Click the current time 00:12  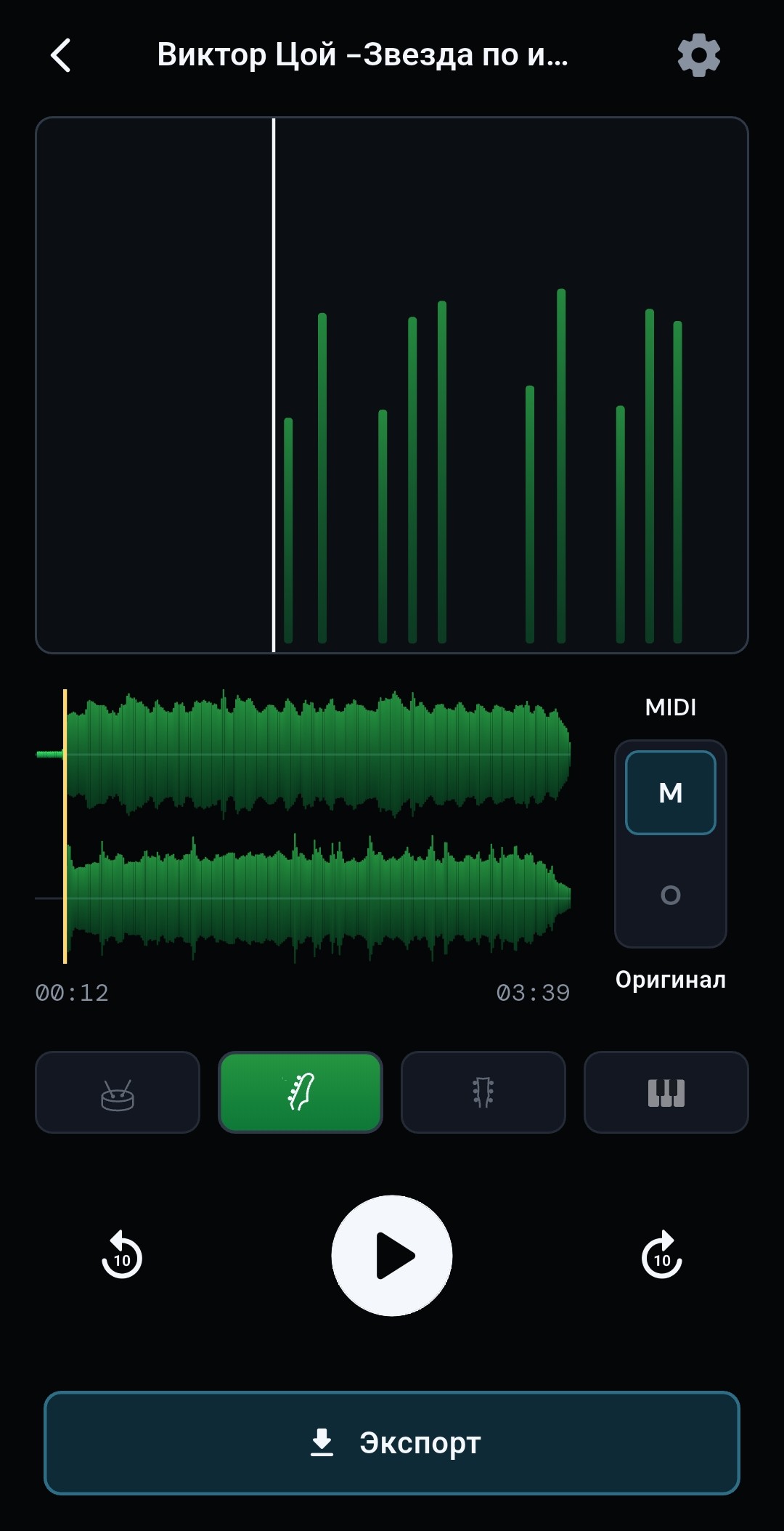point(72,993)
